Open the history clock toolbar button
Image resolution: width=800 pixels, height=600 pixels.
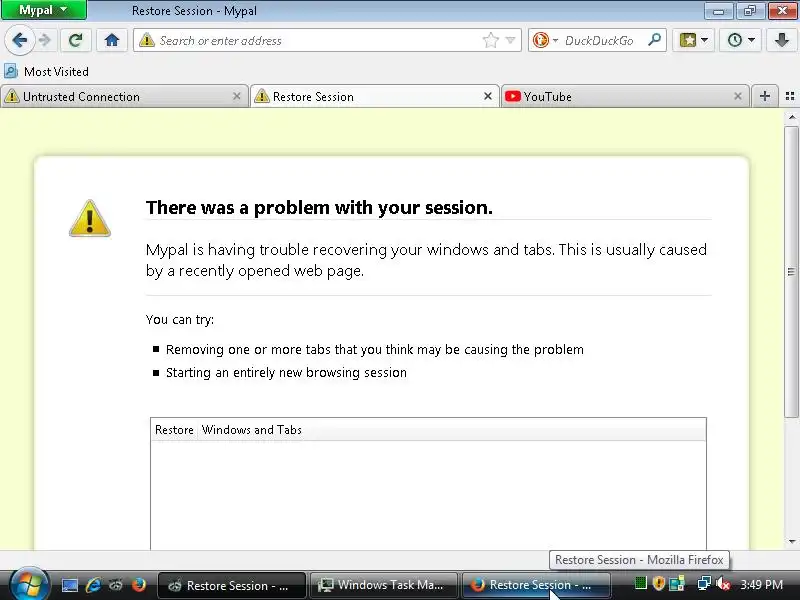point(740,40)
